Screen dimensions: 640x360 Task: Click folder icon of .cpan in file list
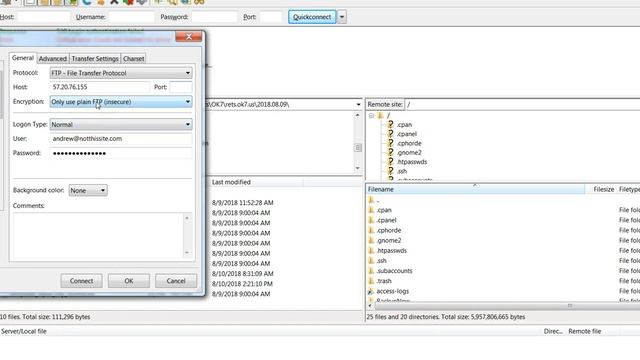pos(371,210)
